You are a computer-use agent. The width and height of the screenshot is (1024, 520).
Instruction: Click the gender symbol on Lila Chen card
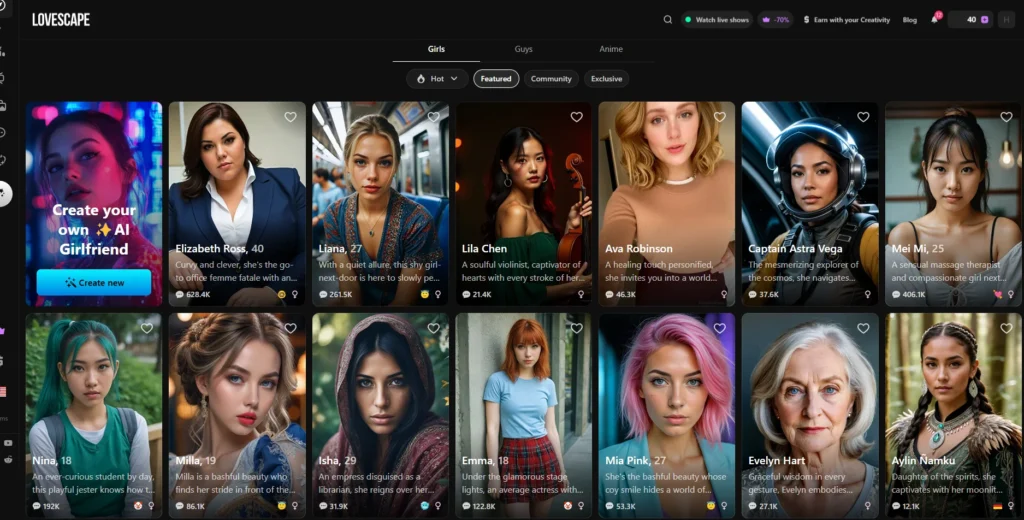click(581, 295)
